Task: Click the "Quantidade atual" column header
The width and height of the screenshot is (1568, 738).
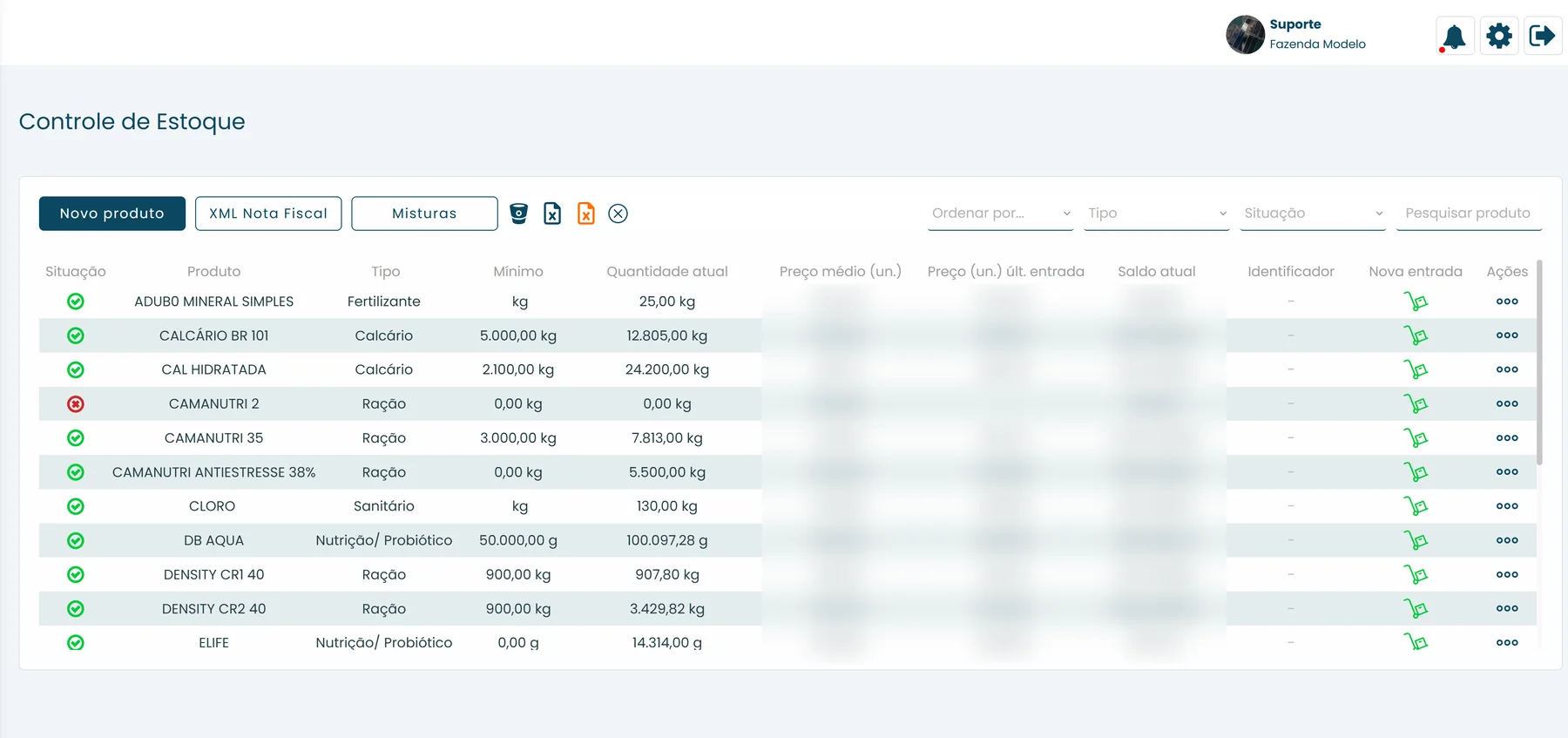Action: (667, 272)
